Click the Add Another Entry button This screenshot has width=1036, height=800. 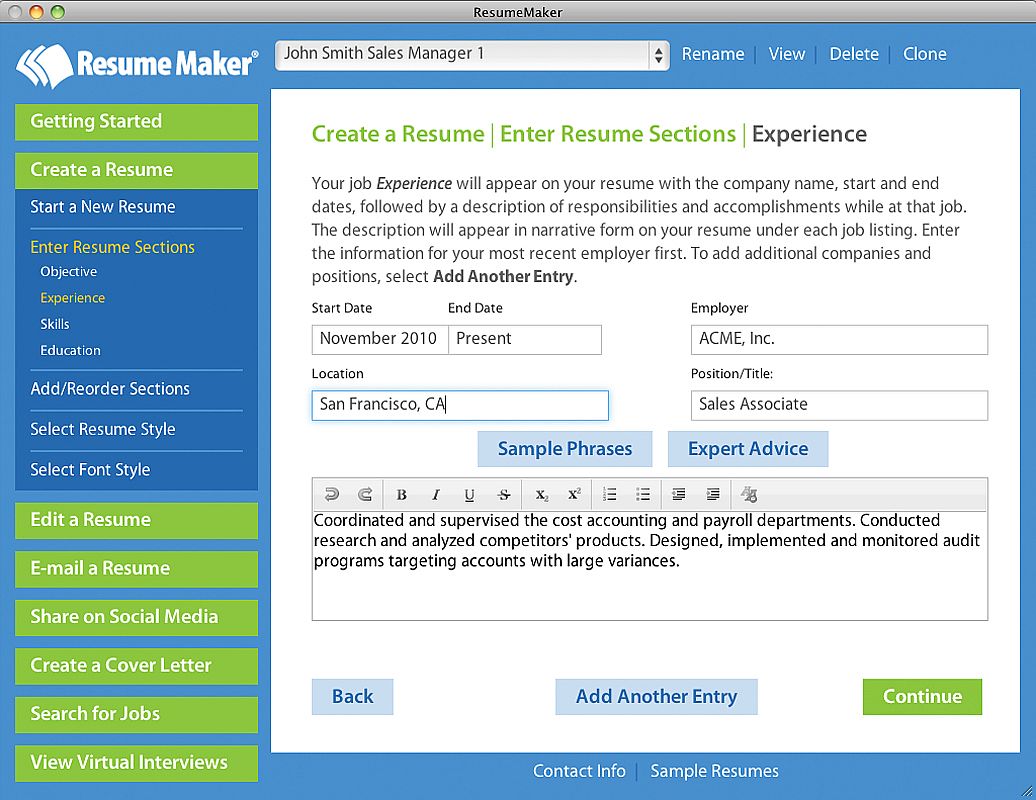pos(656,697)
